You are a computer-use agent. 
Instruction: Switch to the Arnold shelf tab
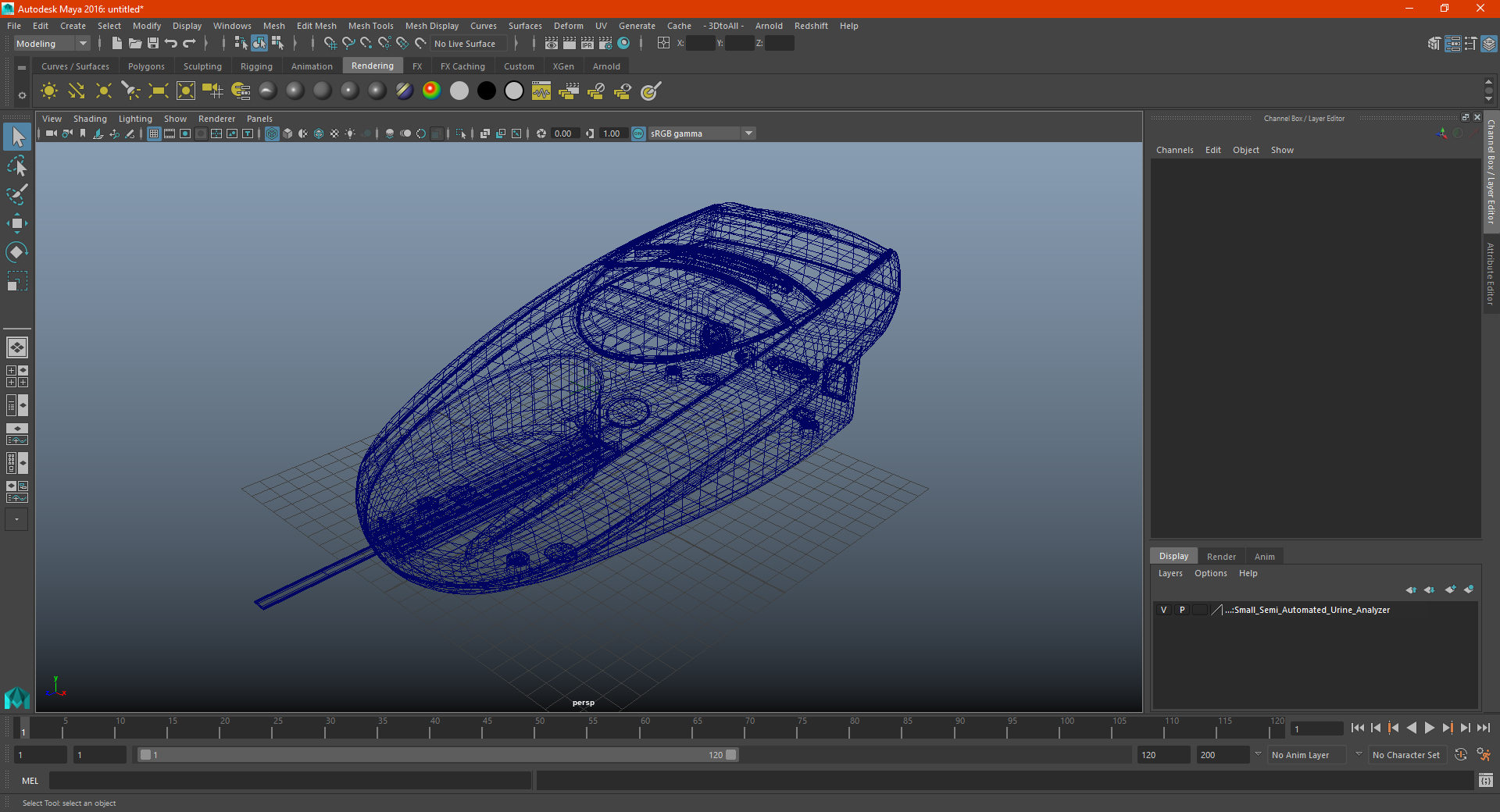(606, 66)
